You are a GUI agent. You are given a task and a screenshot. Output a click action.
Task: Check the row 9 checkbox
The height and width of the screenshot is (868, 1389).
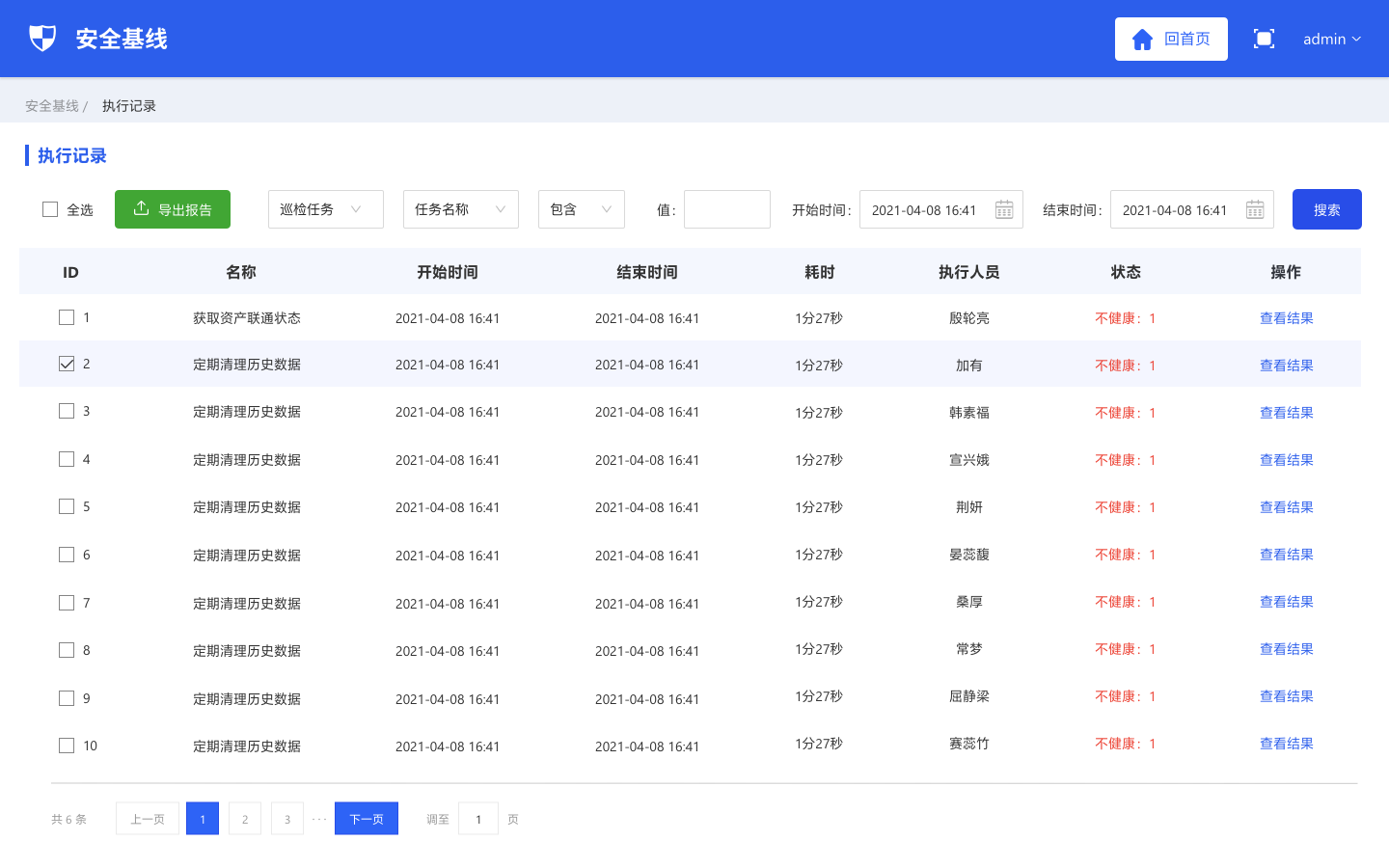click(x=67, y=698)
